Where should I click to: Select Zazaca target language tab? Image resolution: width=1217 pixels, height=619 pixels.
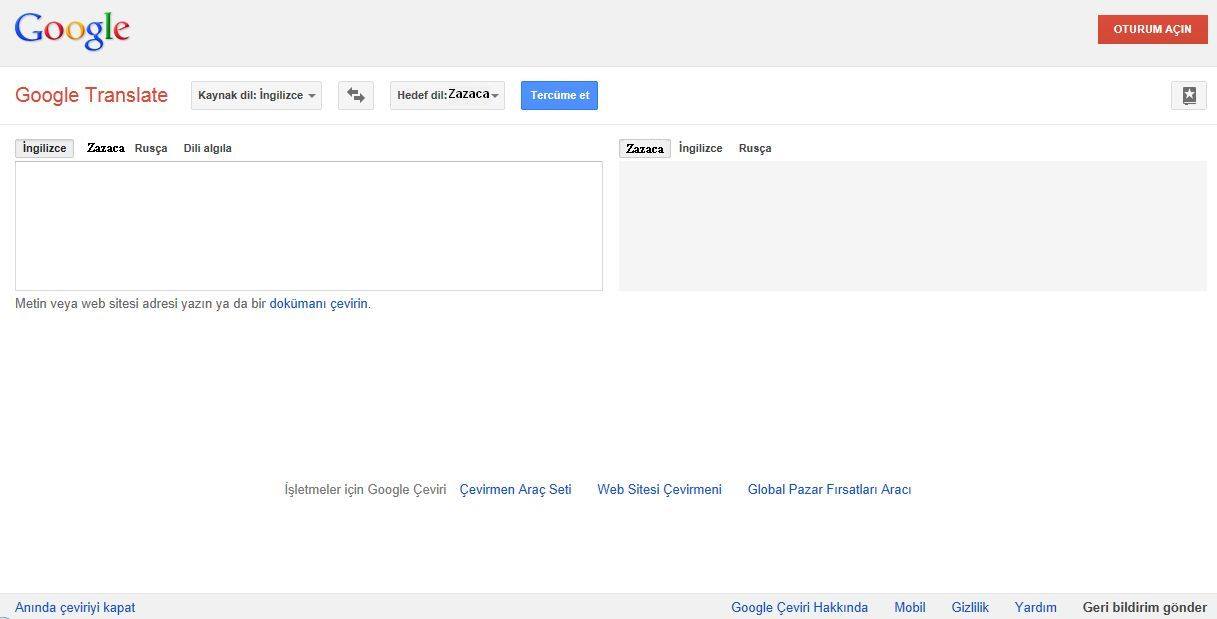(645, 148)
